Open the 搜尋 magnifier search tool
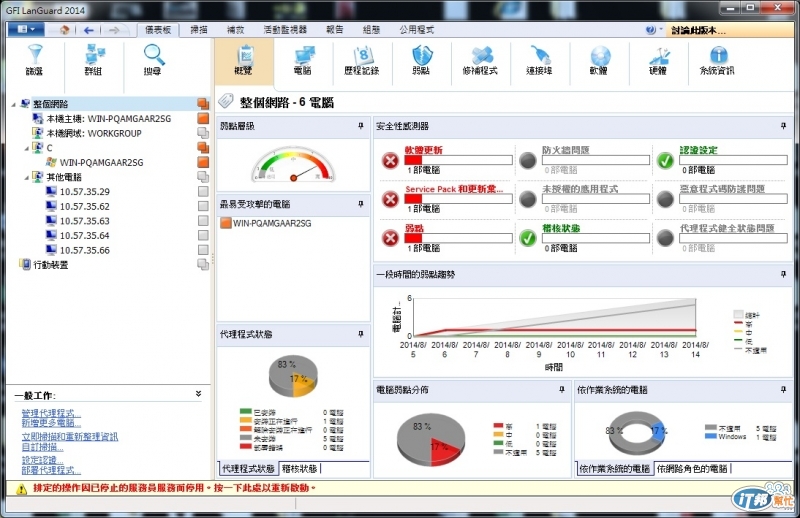 [153, 60]
